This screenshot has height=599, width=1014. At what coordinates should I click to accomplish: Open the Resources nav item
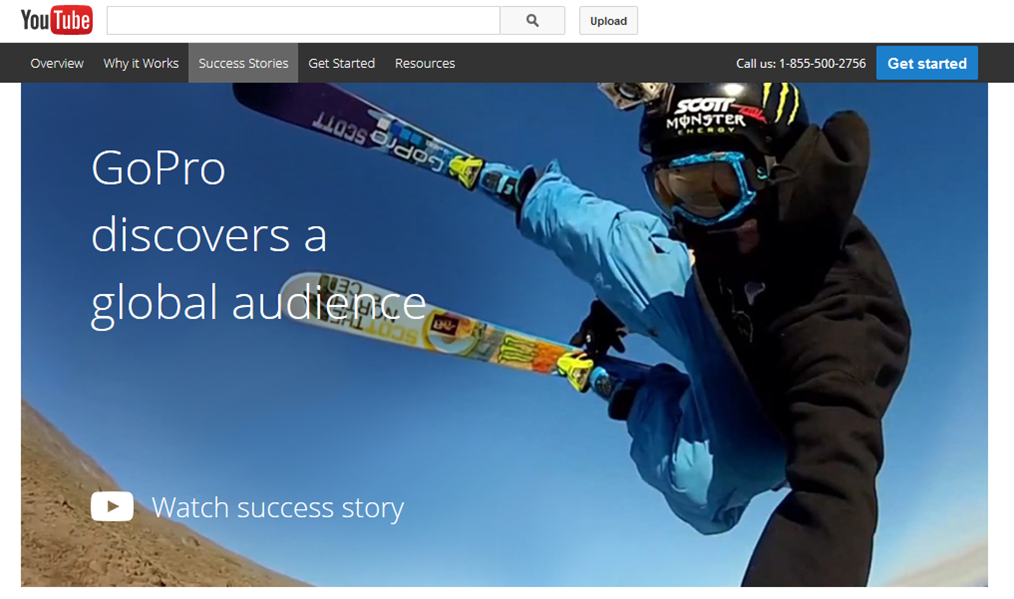point(425,63)
